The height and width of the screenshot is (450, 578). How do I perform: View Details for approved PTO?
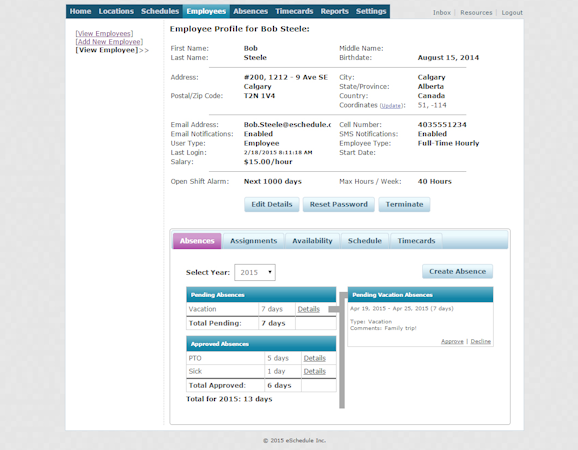pos(314,358)
